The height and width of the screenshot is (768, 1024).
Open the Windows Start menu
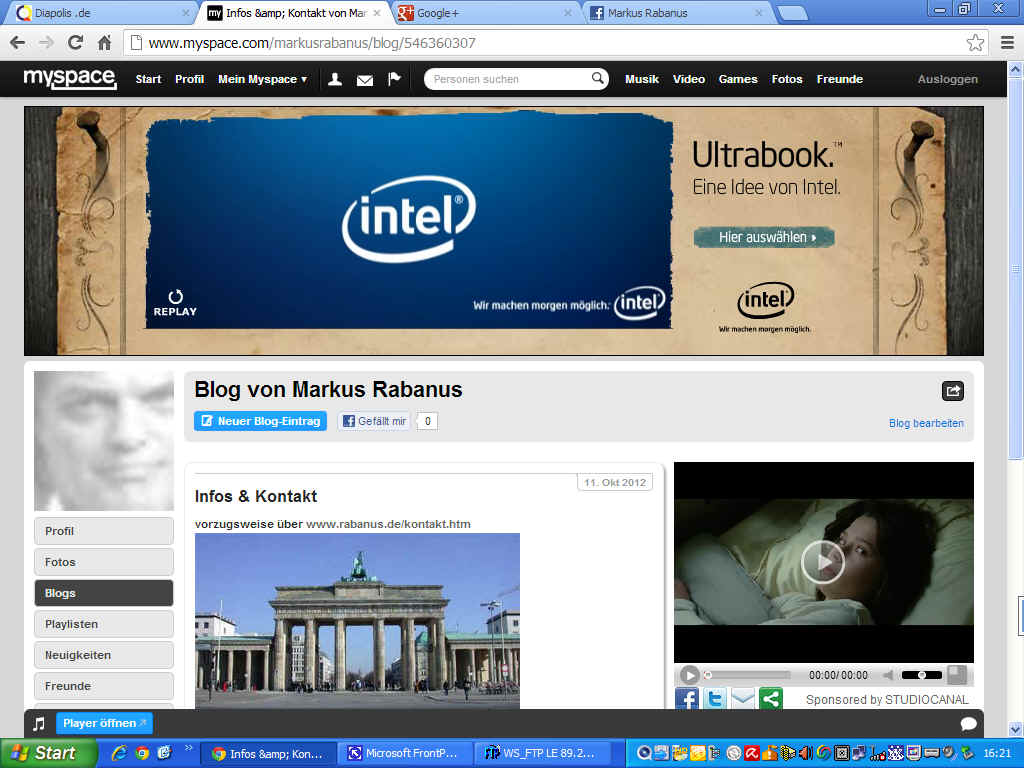coord(47,753)
